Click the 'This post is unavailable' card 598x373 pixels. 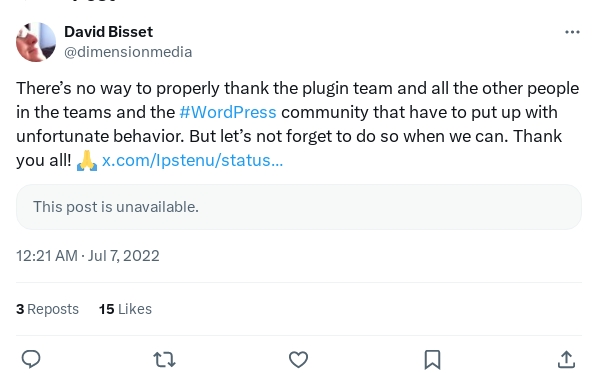tap(299, 207)
